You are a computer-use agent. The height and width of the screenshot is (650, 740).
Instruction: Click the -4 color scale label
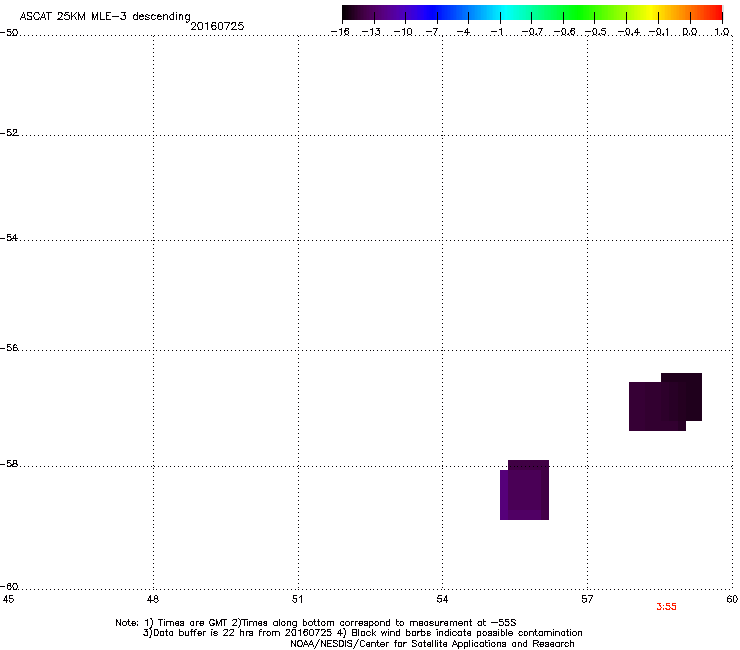point(465,32)
